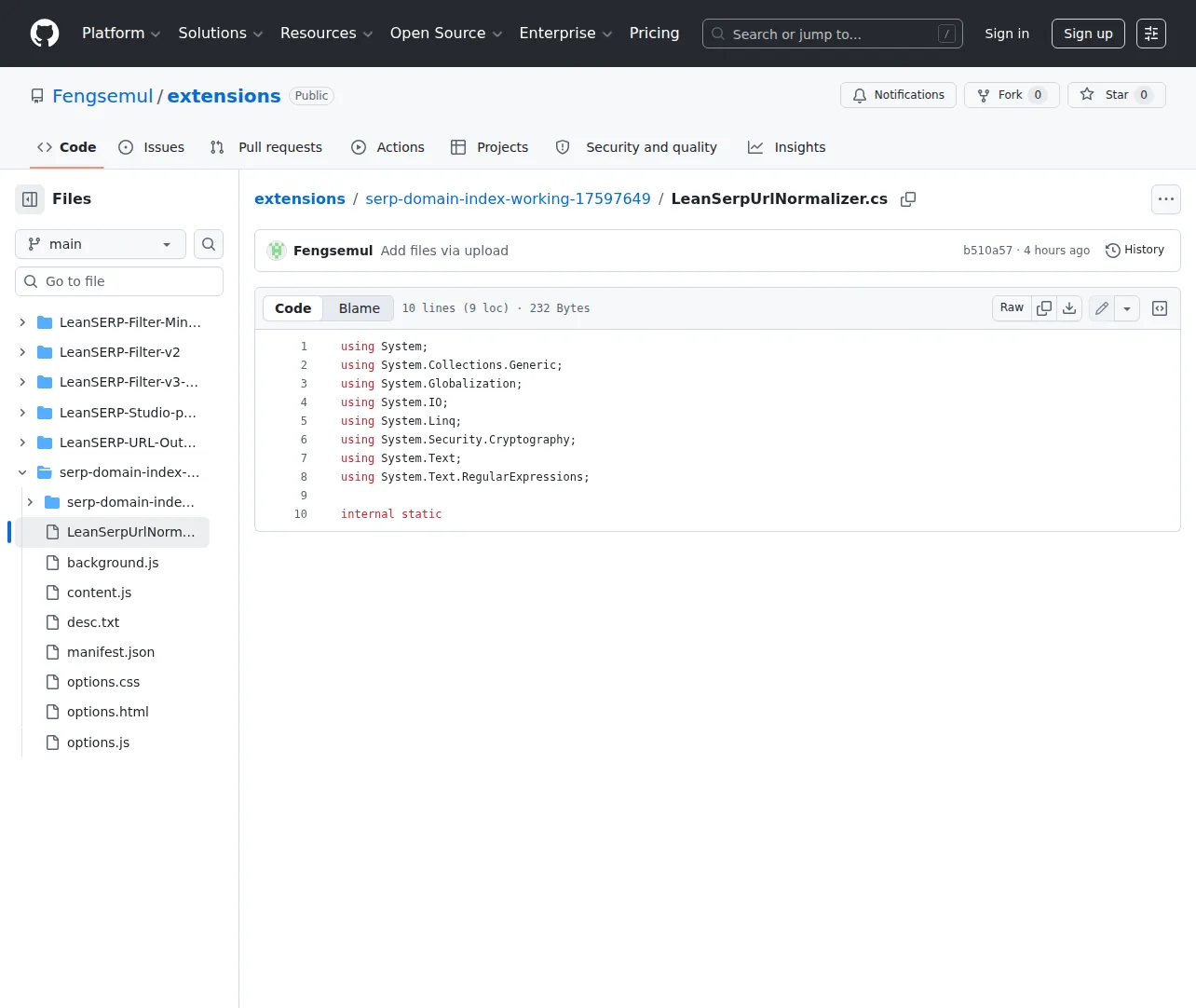
Task: Open the Fengsemul owner link
Action: [x=102, y=96]
